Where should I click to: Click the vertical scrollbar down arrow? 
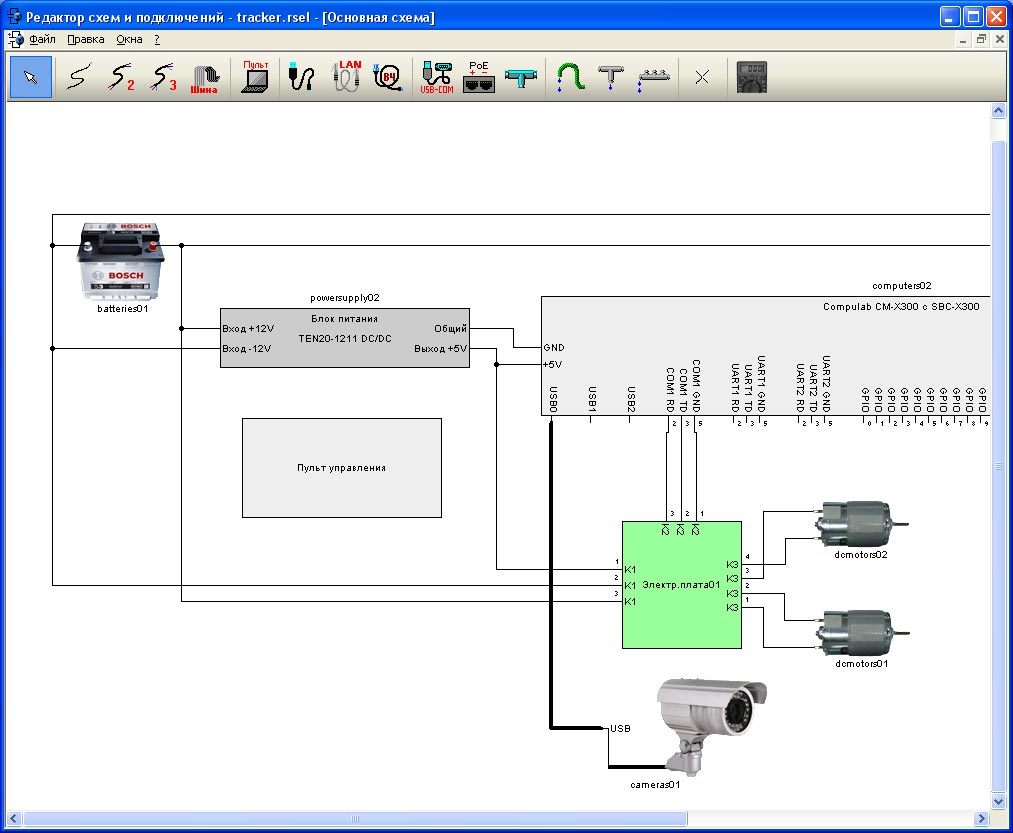click(x=998, y=802)
